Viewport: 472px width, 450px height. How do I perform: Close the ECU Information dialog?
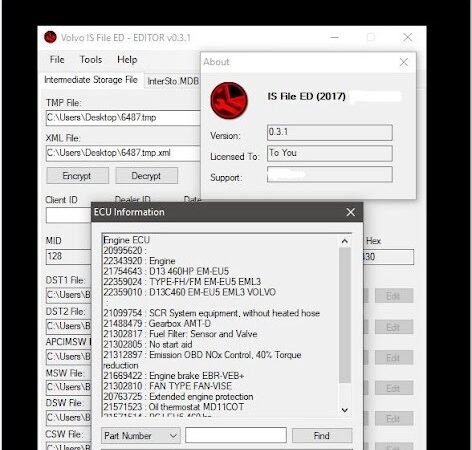pyautogui.click(x=351, y=212)
